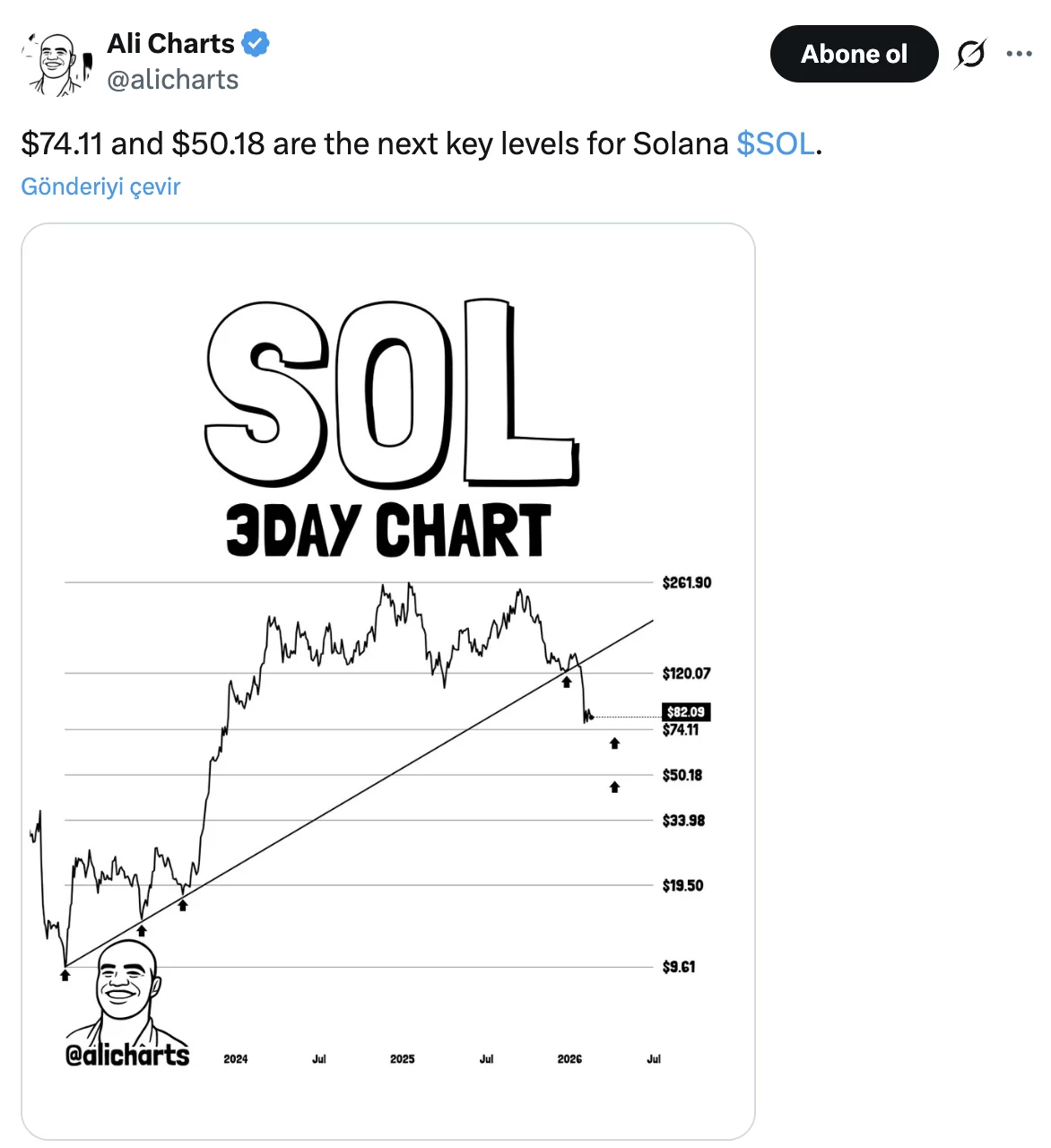
Task: Click the large SOL title in chart
Action: pos(390,395)
